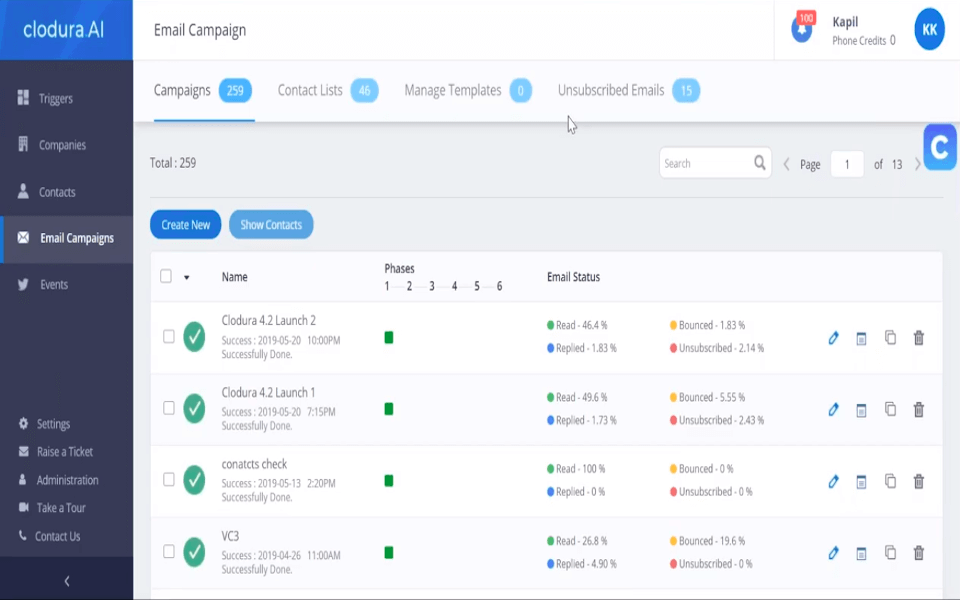Open Settings gear in sidebar
This screenshot has width=960, height=600.
44,424
